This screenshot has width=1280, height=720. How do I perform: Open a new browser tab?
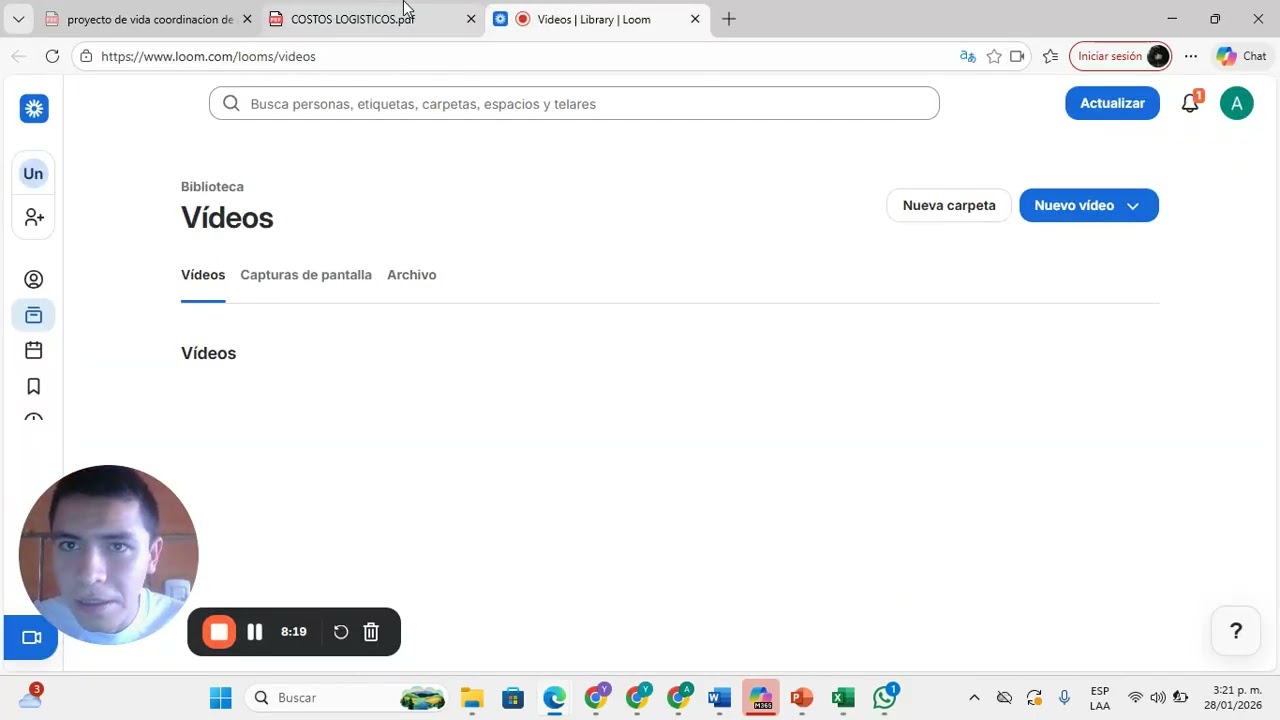[729, 19]
